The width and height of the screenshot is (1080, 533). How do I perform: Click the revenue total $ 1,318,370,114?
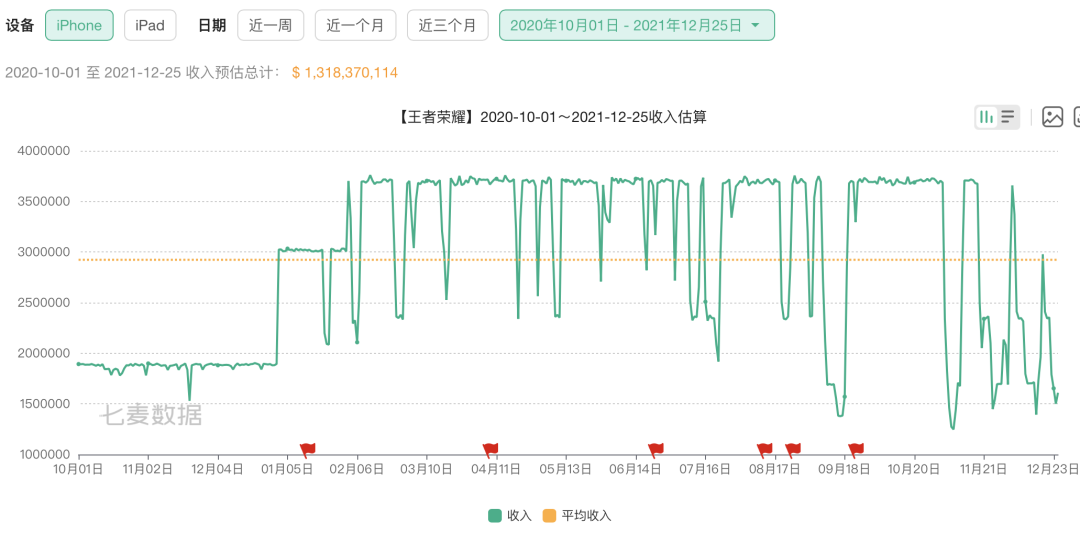[x=345, y=72]
